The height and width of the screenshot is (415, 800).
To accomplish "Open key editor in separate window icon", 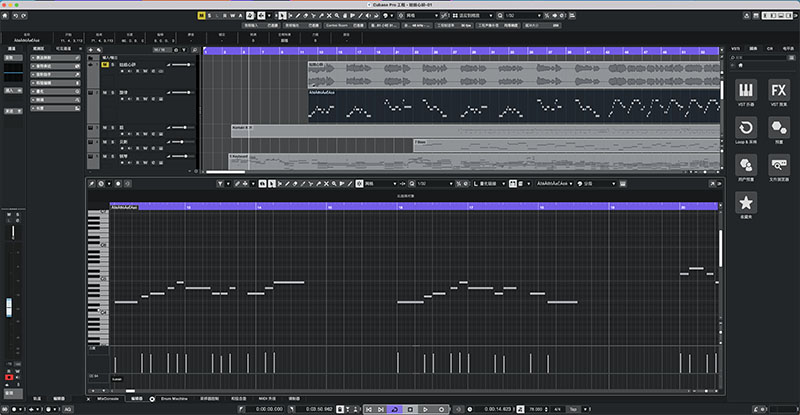I will click(712, 184).
